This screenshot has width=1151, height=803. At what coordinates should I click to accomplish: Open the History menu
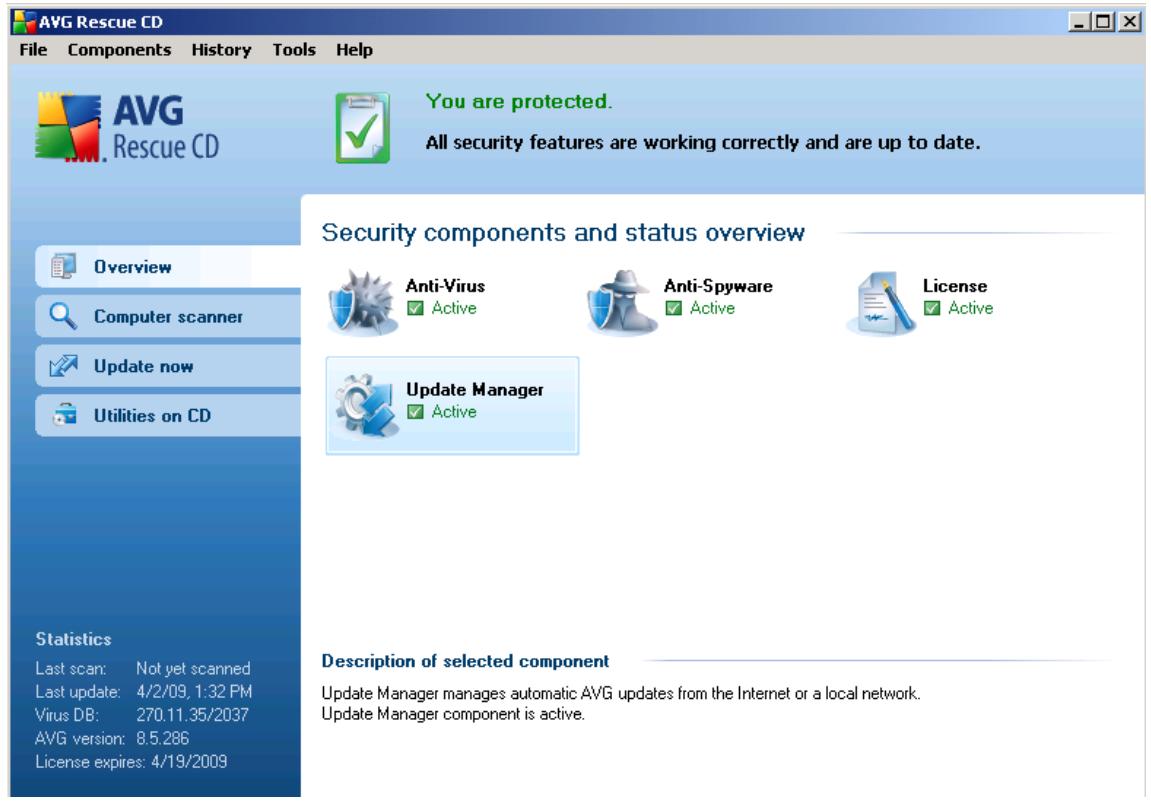(221, 50)
